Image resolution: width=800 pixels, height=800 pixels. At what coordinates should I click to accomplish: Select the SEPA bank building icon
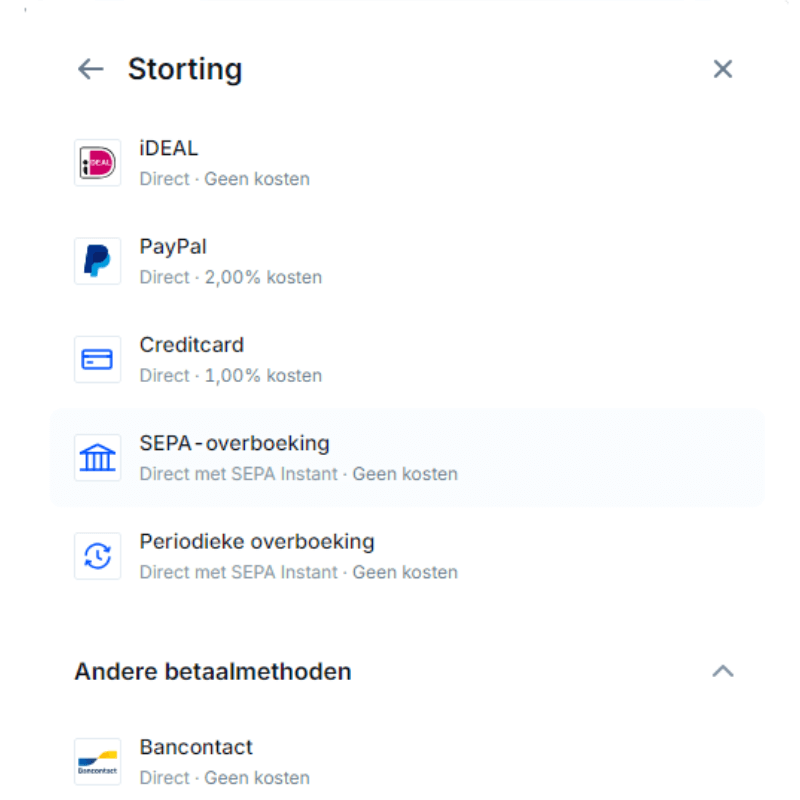coord(97,457)
